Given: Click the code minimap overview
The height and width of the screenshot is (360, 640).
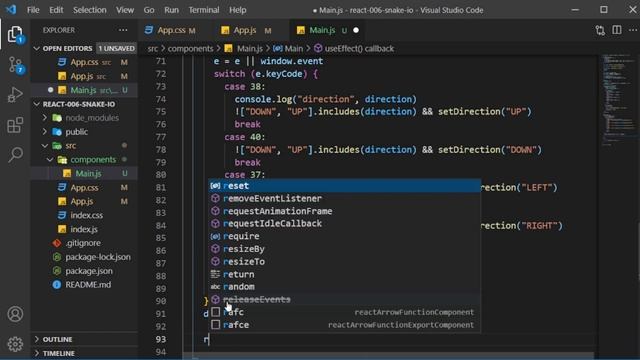Looking at the screenshot, I should click(619, 100).
